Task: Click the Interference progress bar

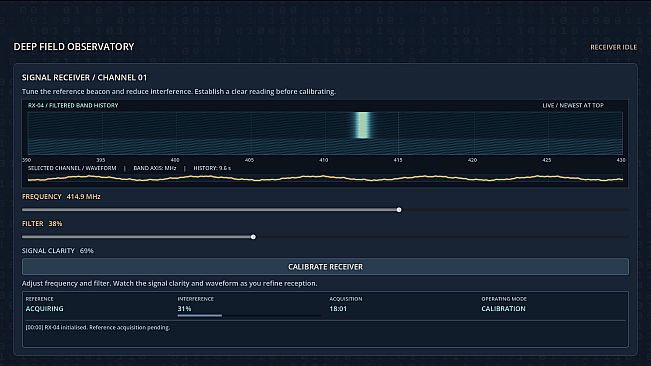Action: (249, 316)
